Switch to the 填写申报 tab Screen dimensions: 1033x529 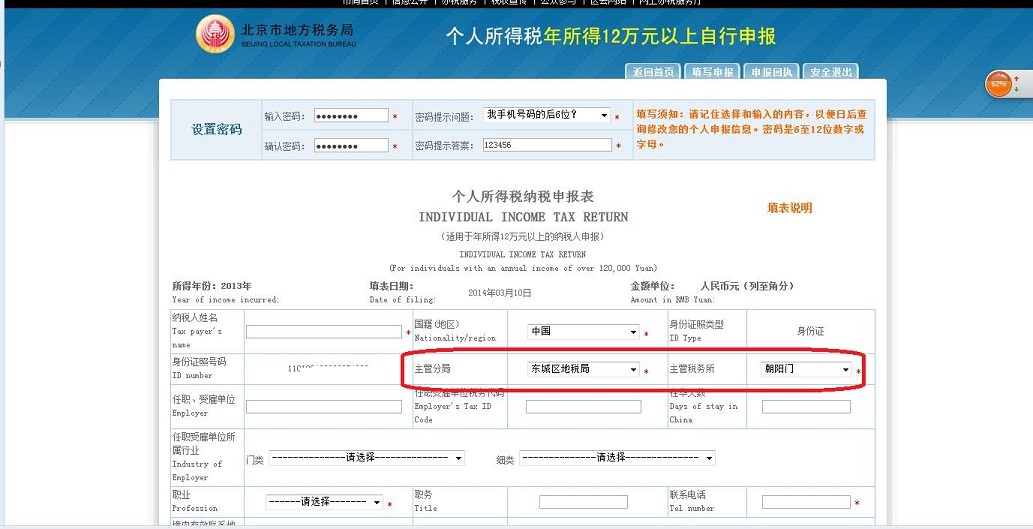coord(712,72)
